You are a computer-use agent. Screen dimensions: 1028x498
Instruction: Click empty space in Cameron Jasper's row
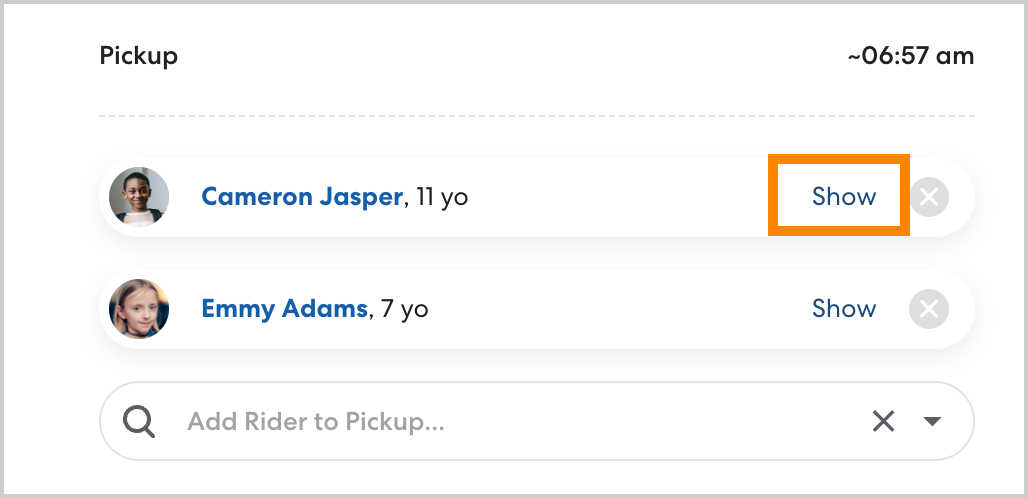point(620,197)
